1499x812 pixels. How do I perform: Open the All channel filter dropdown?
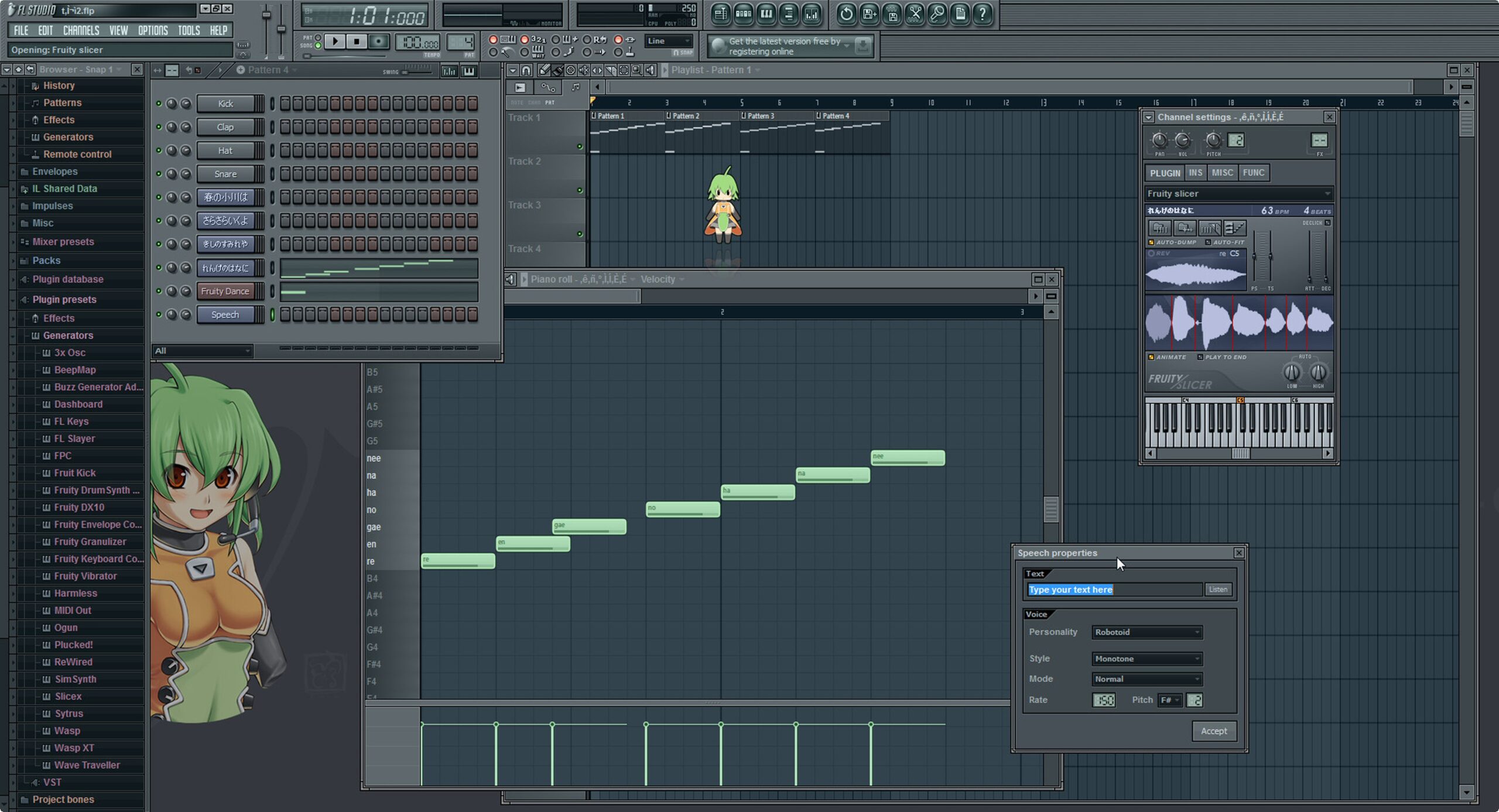click(202, 351)
